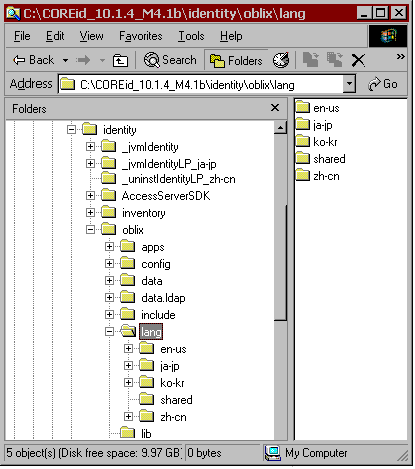Click the Windows logo throbber

(388, 36)
